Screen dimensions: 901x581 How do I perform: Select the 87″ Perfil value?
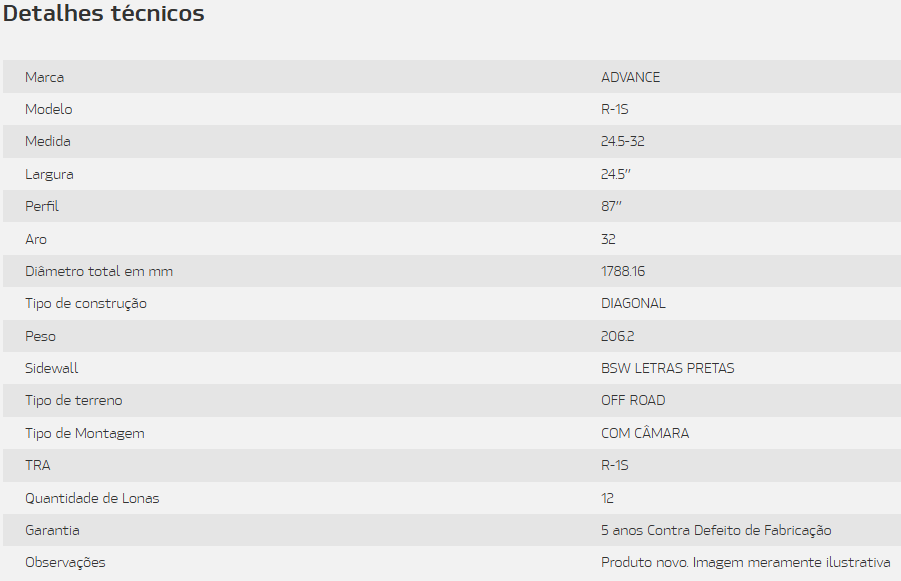(x=612, y=206)
